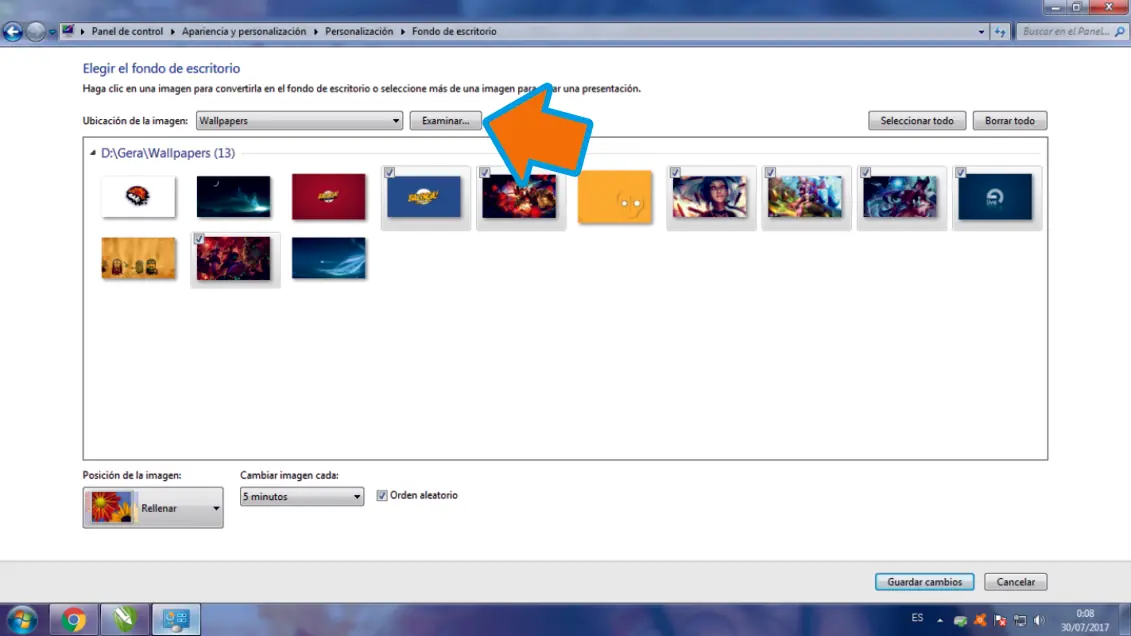Image resolution: width=1131 pixels, height=636 pixels.
Task: Toggle the 'Orden aleatorio' checkbox
Action: point(382,495)
